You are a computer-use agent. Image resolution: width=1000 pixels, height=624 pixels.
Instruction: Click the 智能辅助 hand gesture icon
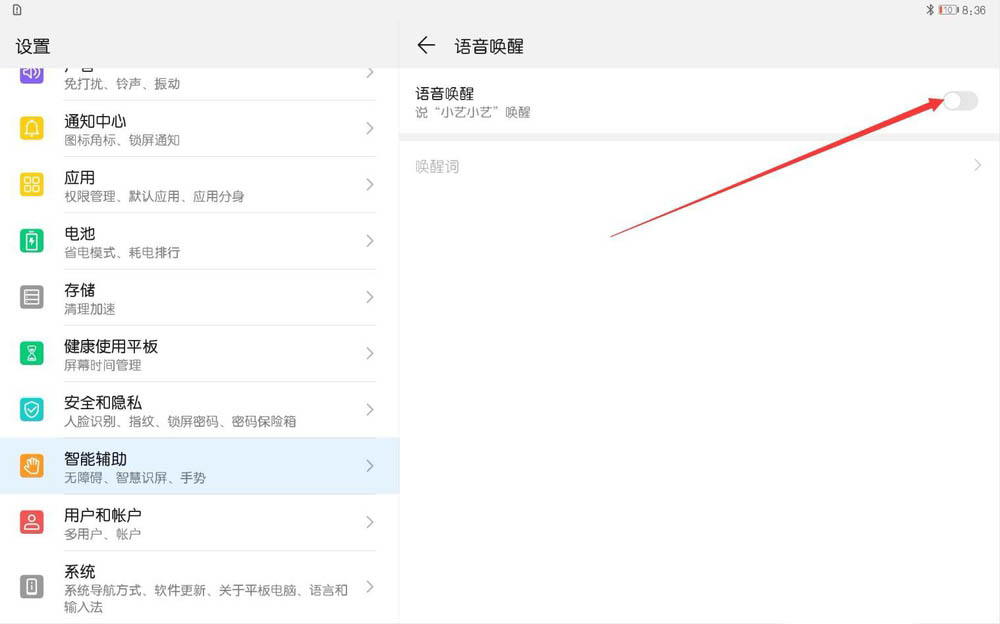(30, 466)
